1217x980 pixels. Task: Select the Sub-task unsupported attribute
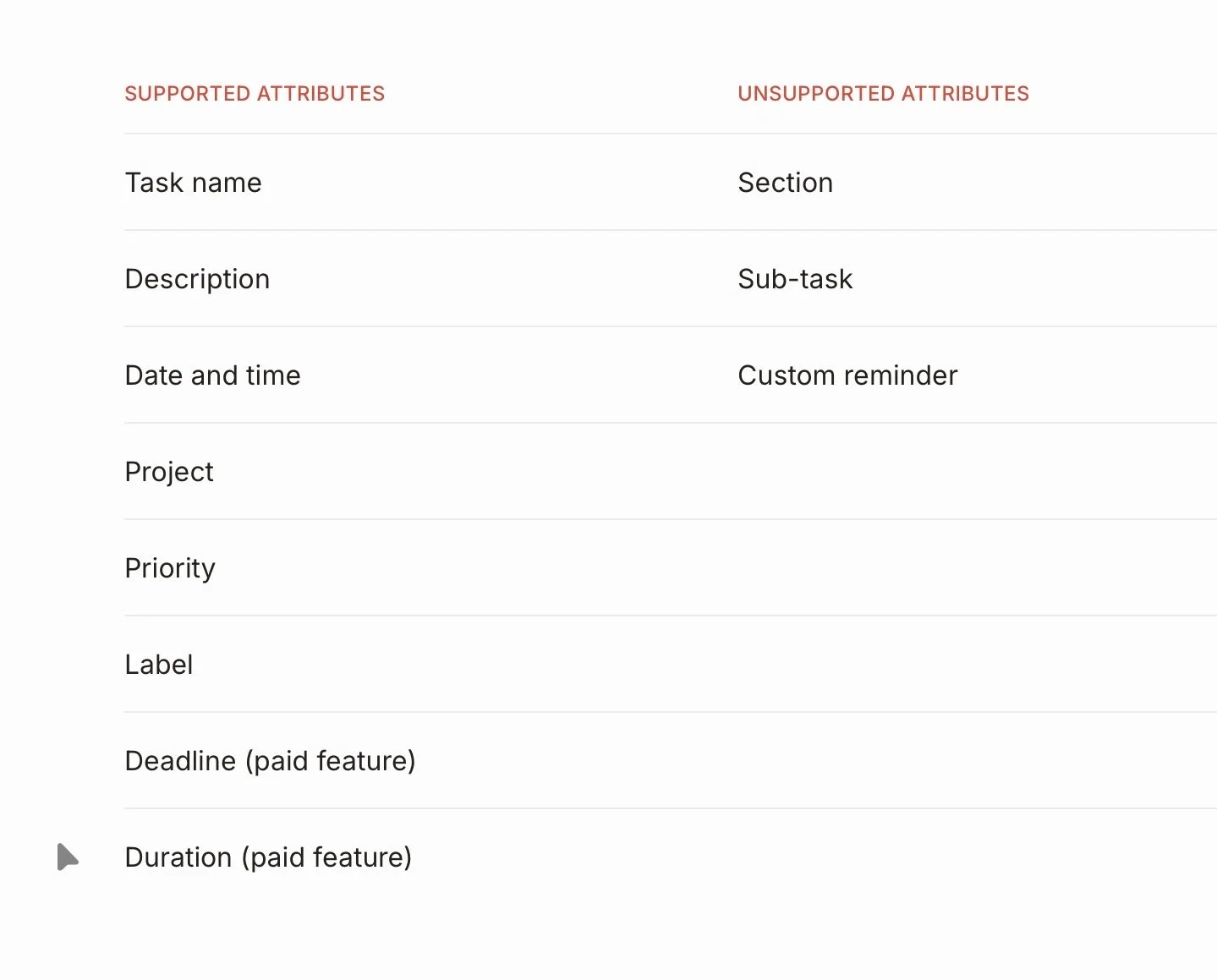[x=795, y=279]
